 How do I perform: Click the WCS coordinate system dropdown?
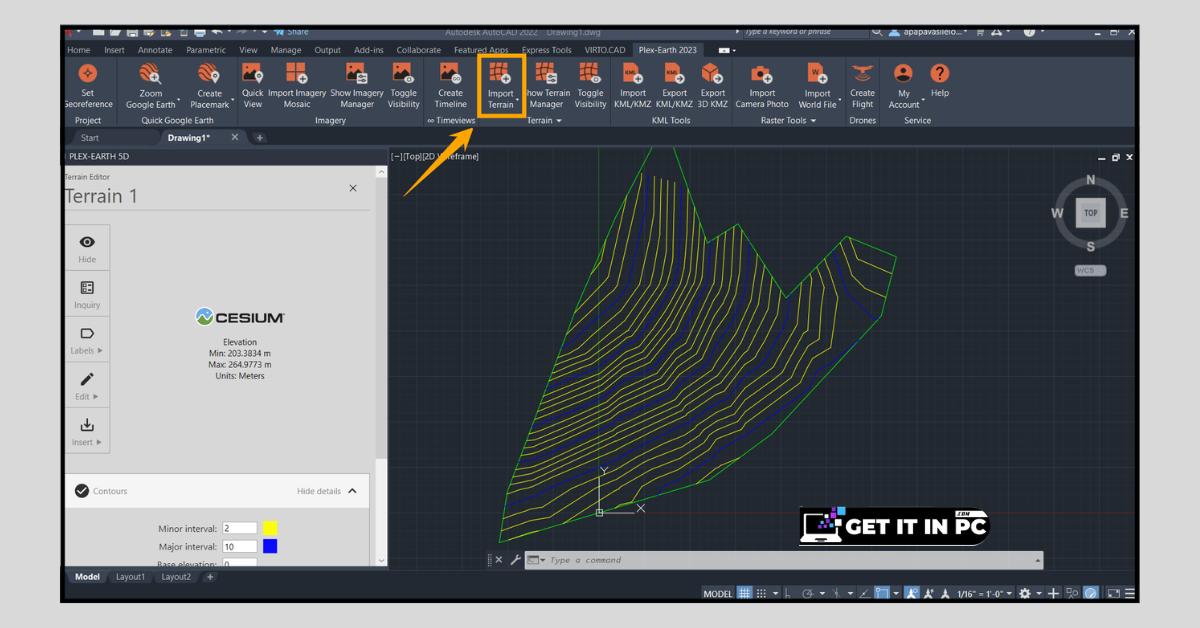point(1090,270)
